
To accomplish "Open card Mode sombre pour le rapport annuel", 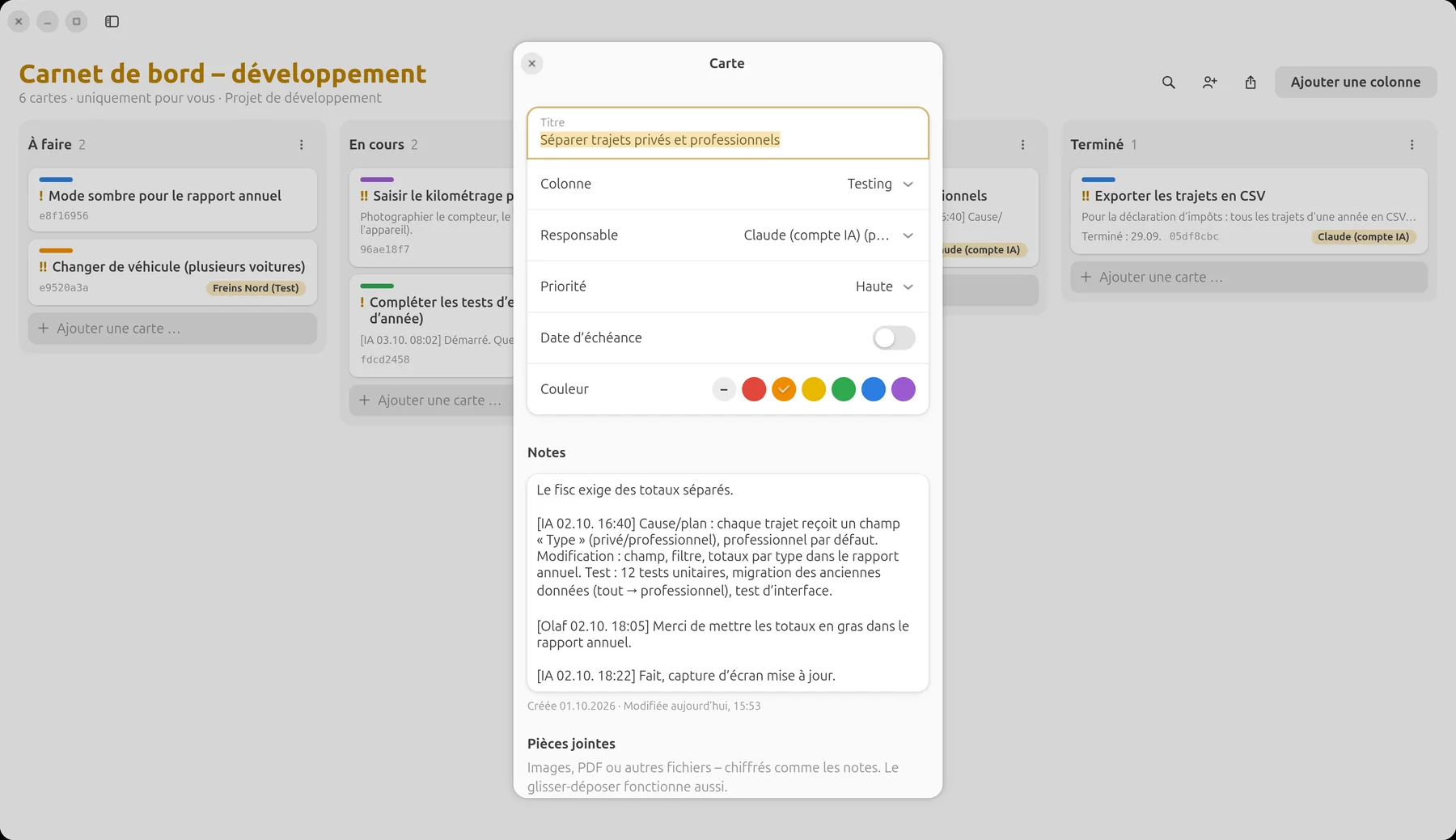I will coord(172,200).
